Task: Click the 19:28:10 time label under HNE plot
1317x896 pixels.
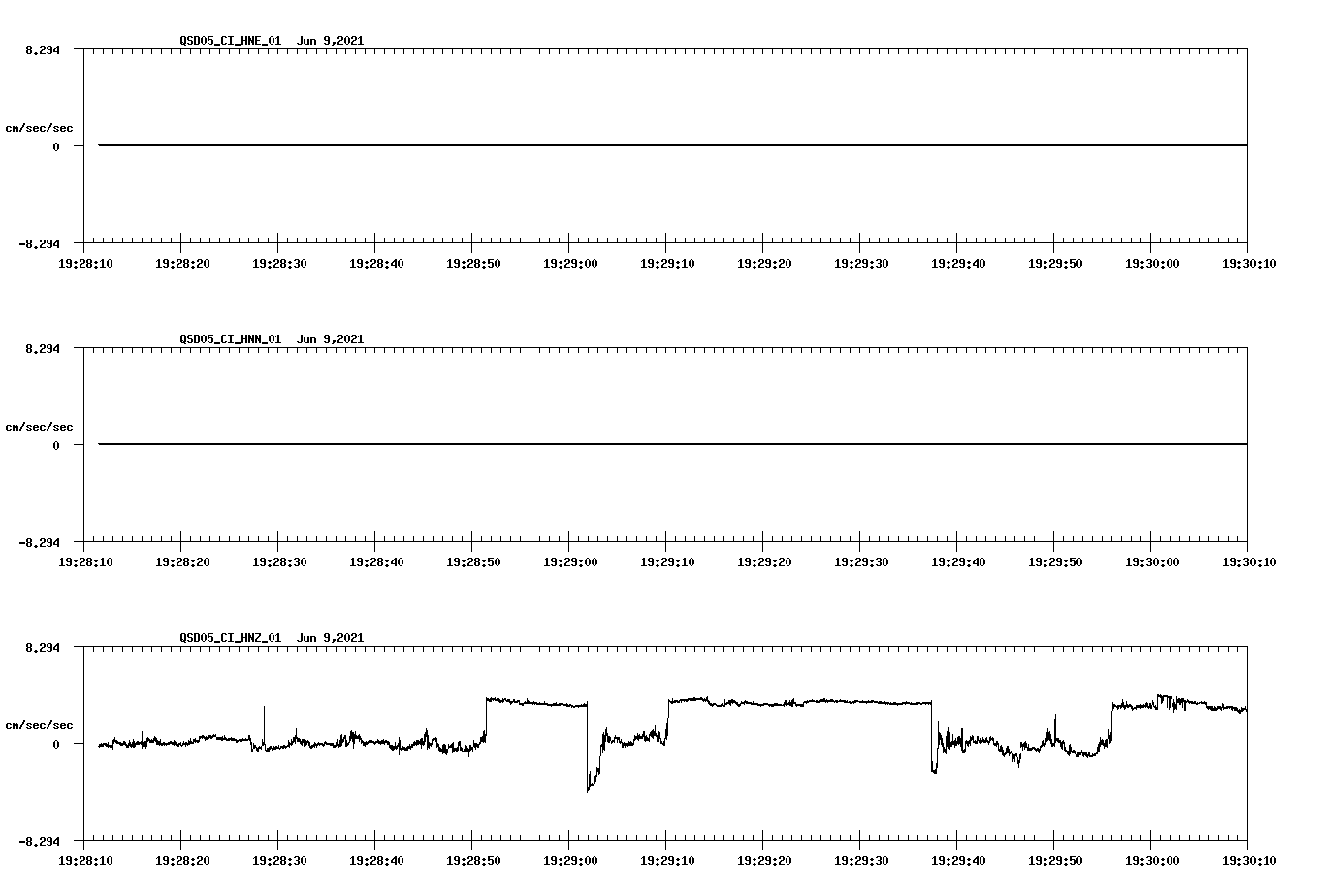Action: click(84, 263)
